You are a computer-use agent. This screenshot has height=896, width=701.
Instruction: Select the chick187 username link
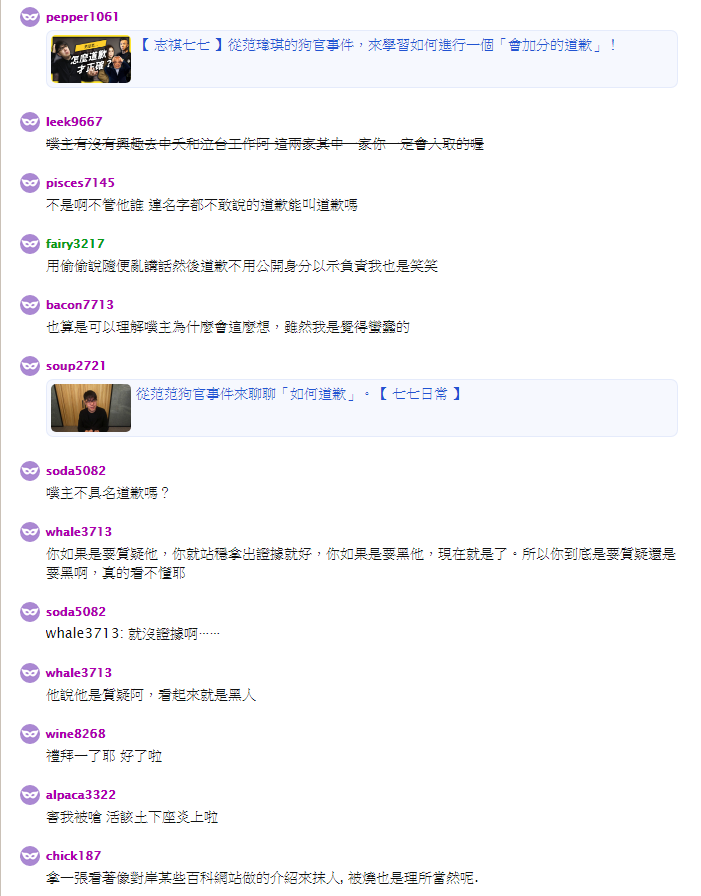pos(73,856)
